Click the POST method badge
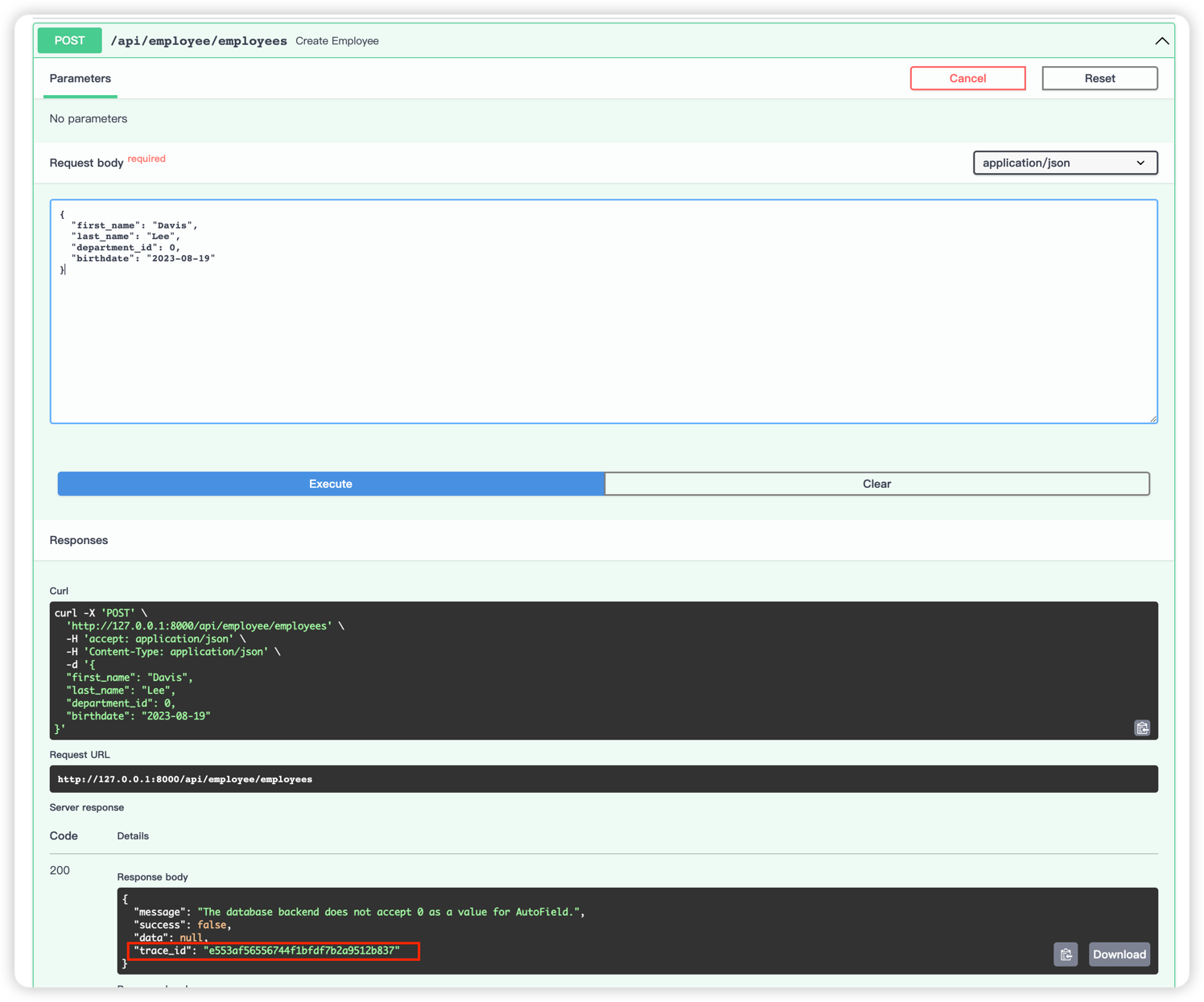Image resolution: width=1204 pixels, height=1002 pixels. pos(69,40)
